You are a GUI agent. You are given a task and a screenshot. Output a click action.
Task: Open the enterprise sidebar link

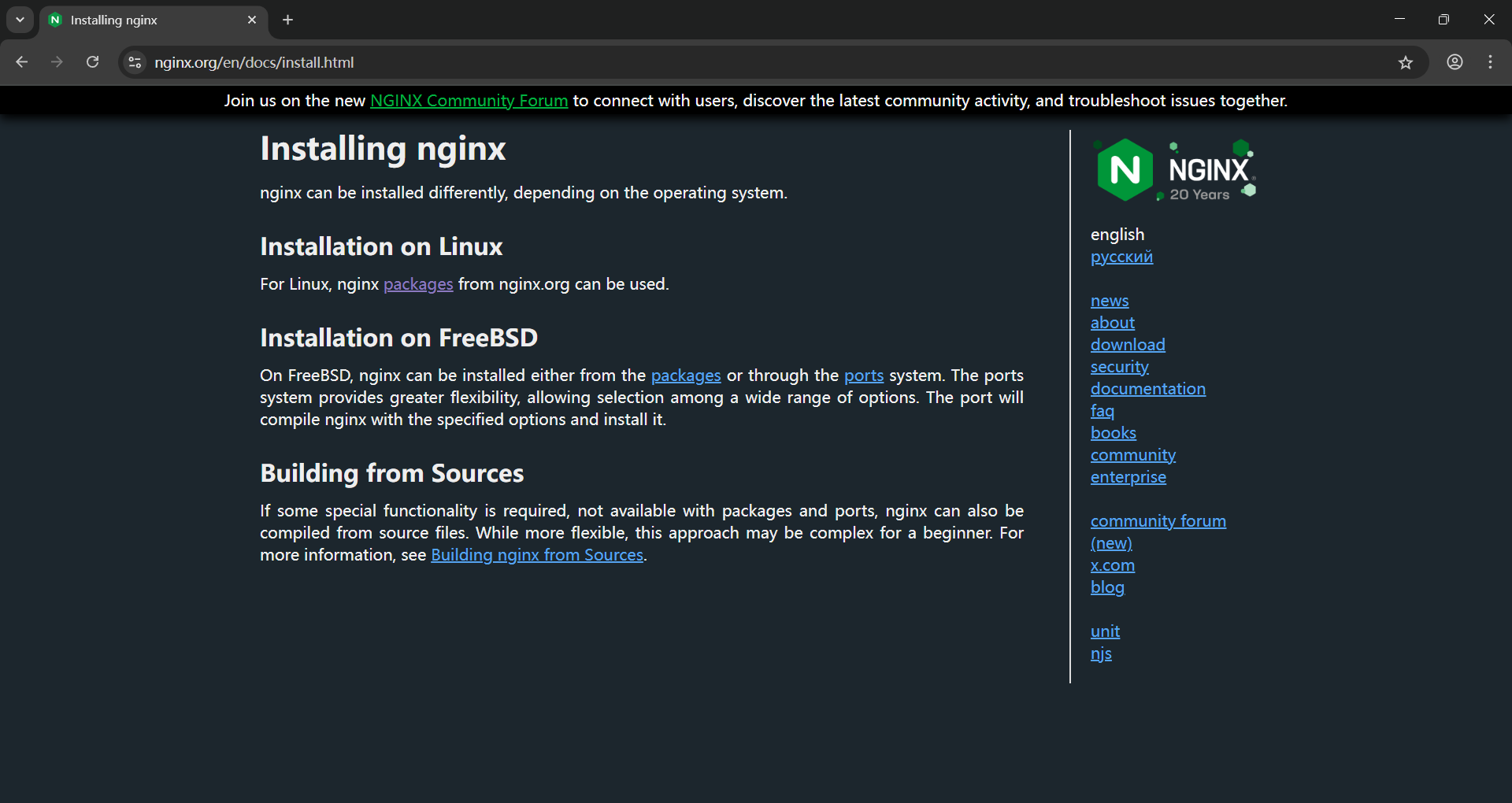pos(1128,477)
